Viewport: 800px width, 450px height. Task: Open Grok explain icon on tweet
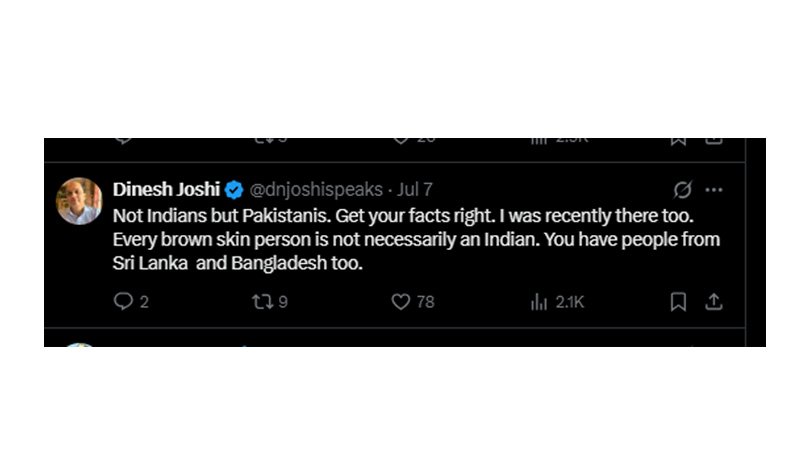[x=684, y=190]
